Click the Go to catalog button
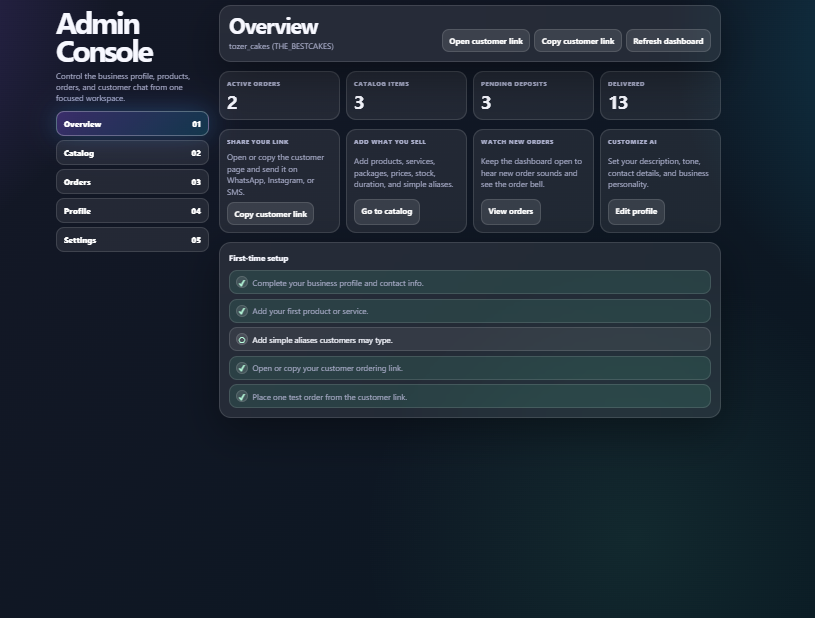 pos(387,212)
